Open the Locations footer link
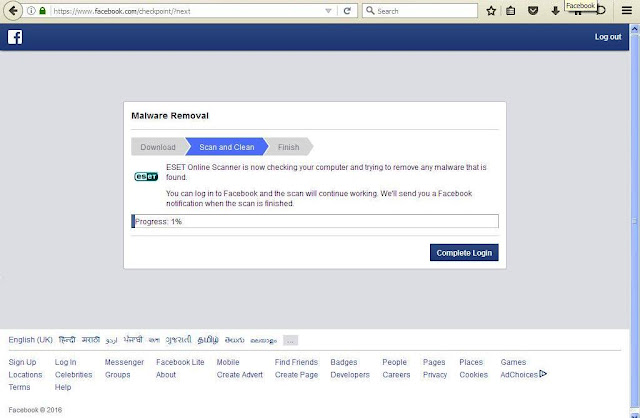This screenshot has width=640, height=418. coord(25,375)
